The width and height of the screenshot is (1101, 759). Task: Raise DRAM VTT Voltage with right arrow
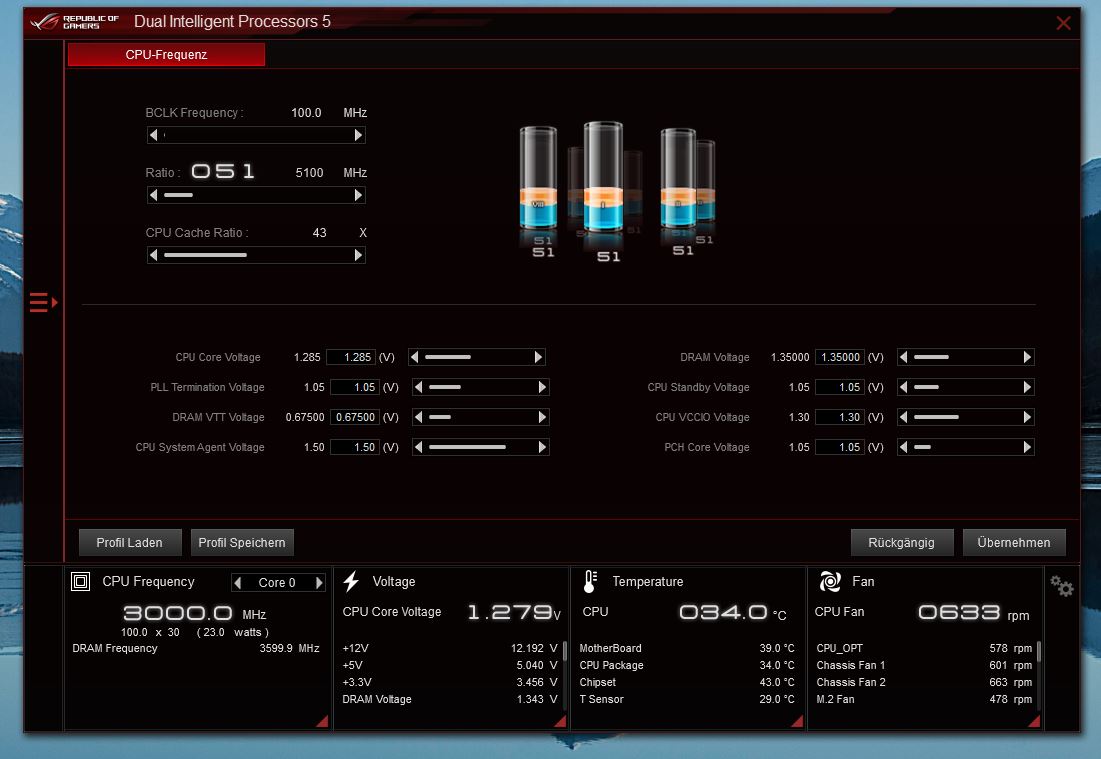point(542,417)
